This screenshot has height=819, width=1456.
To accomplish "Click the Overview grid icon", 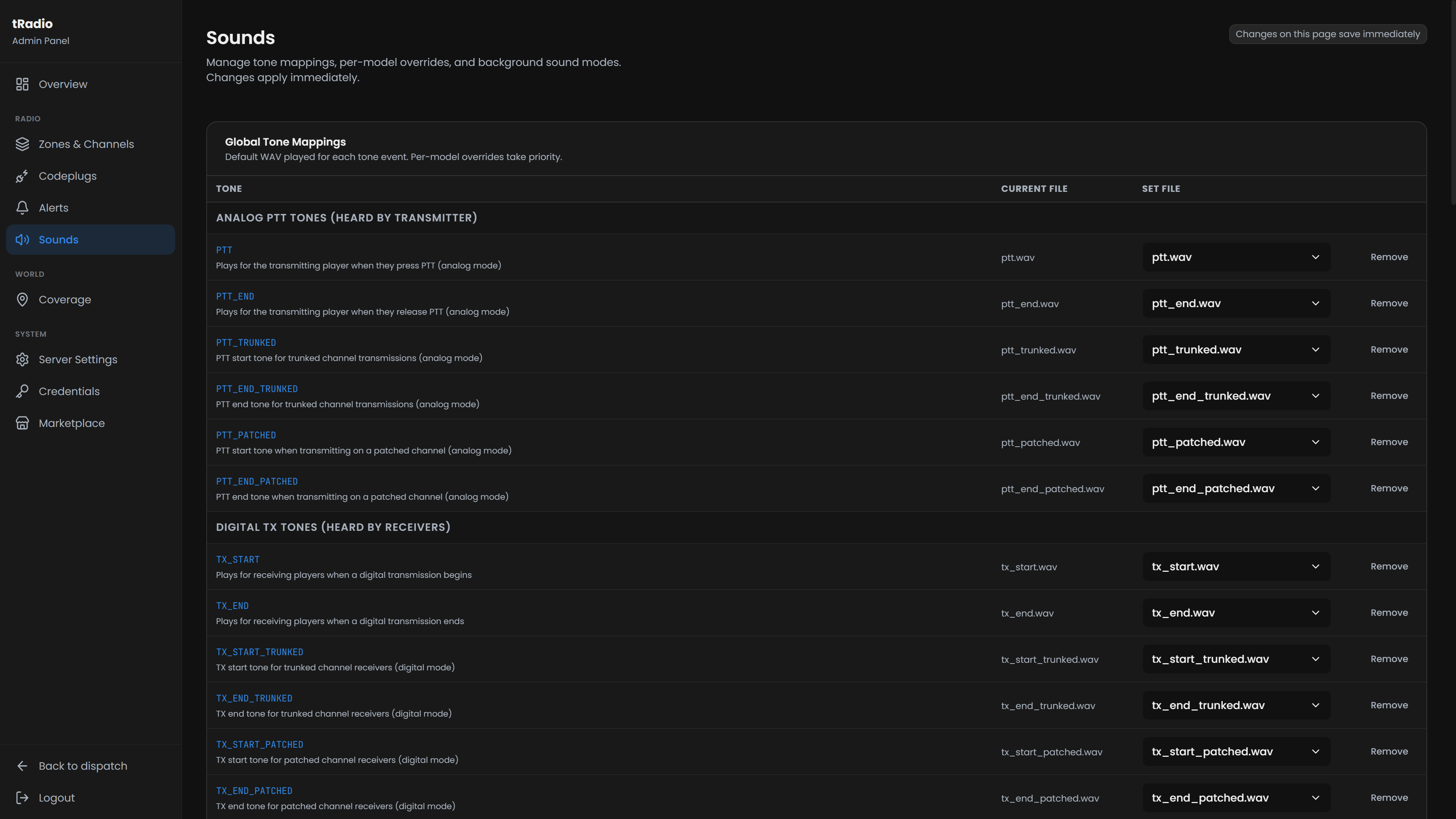I will (22, 84).
